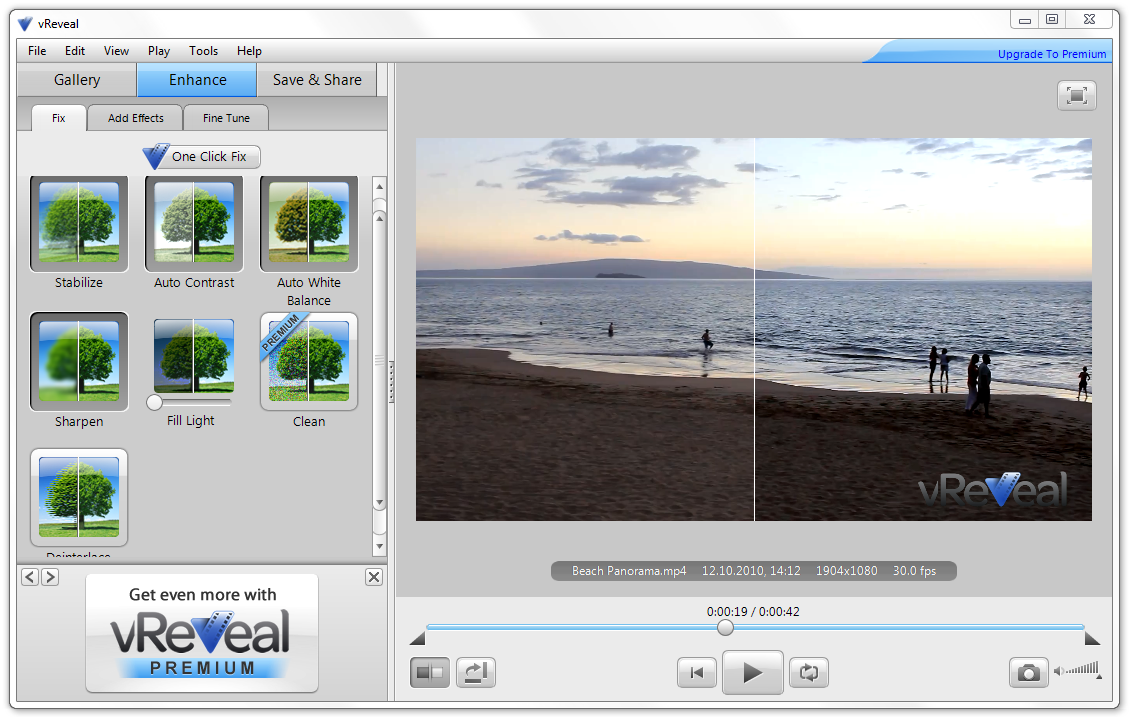Show the next promotional banner

pos(50,577)
